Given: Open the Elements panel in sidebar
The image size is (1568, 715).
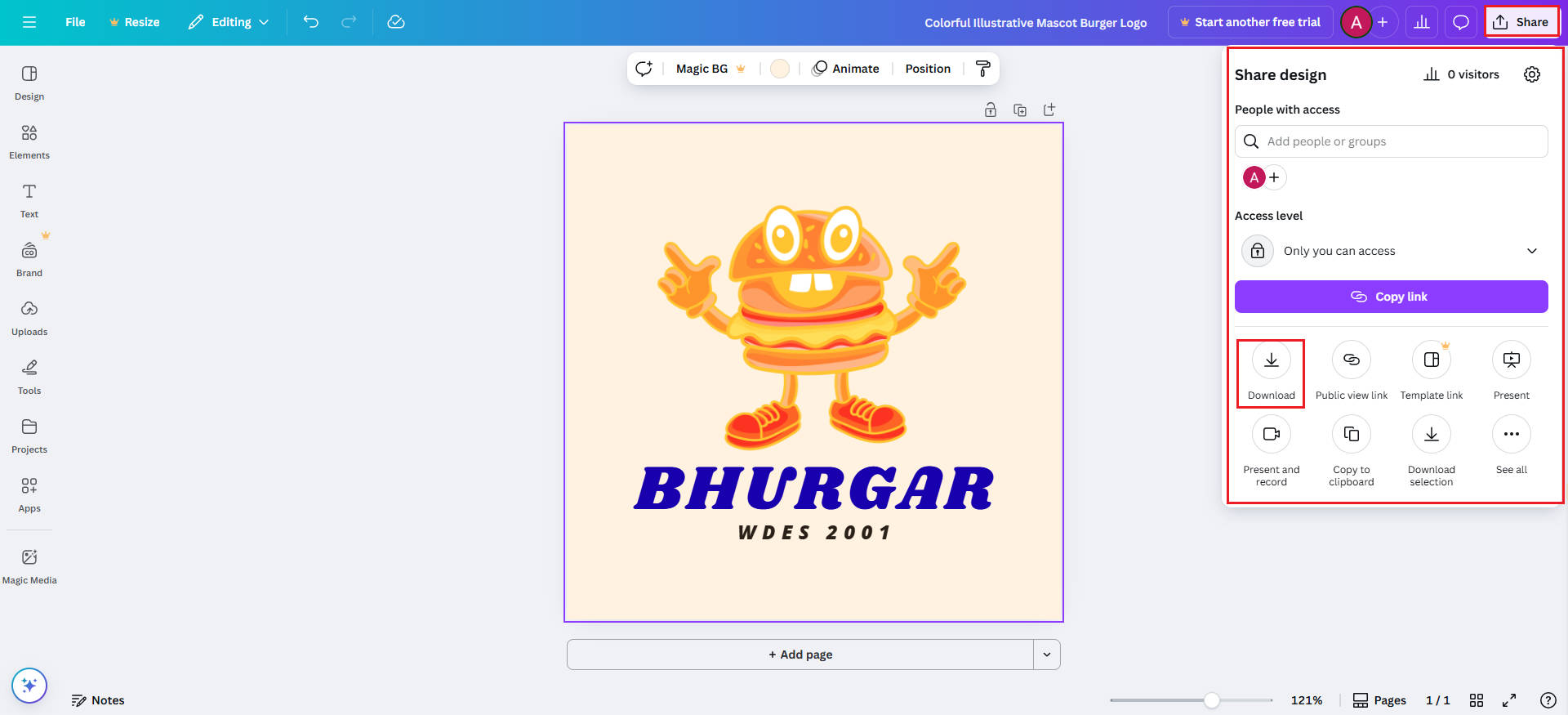Looking at the screenshot, I should click(29, 141).
